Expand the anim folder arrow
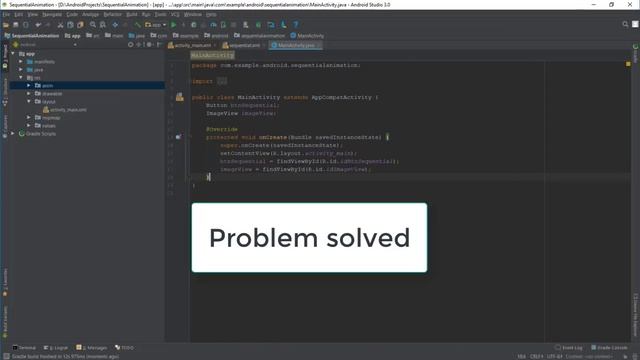 pos(29,85)
